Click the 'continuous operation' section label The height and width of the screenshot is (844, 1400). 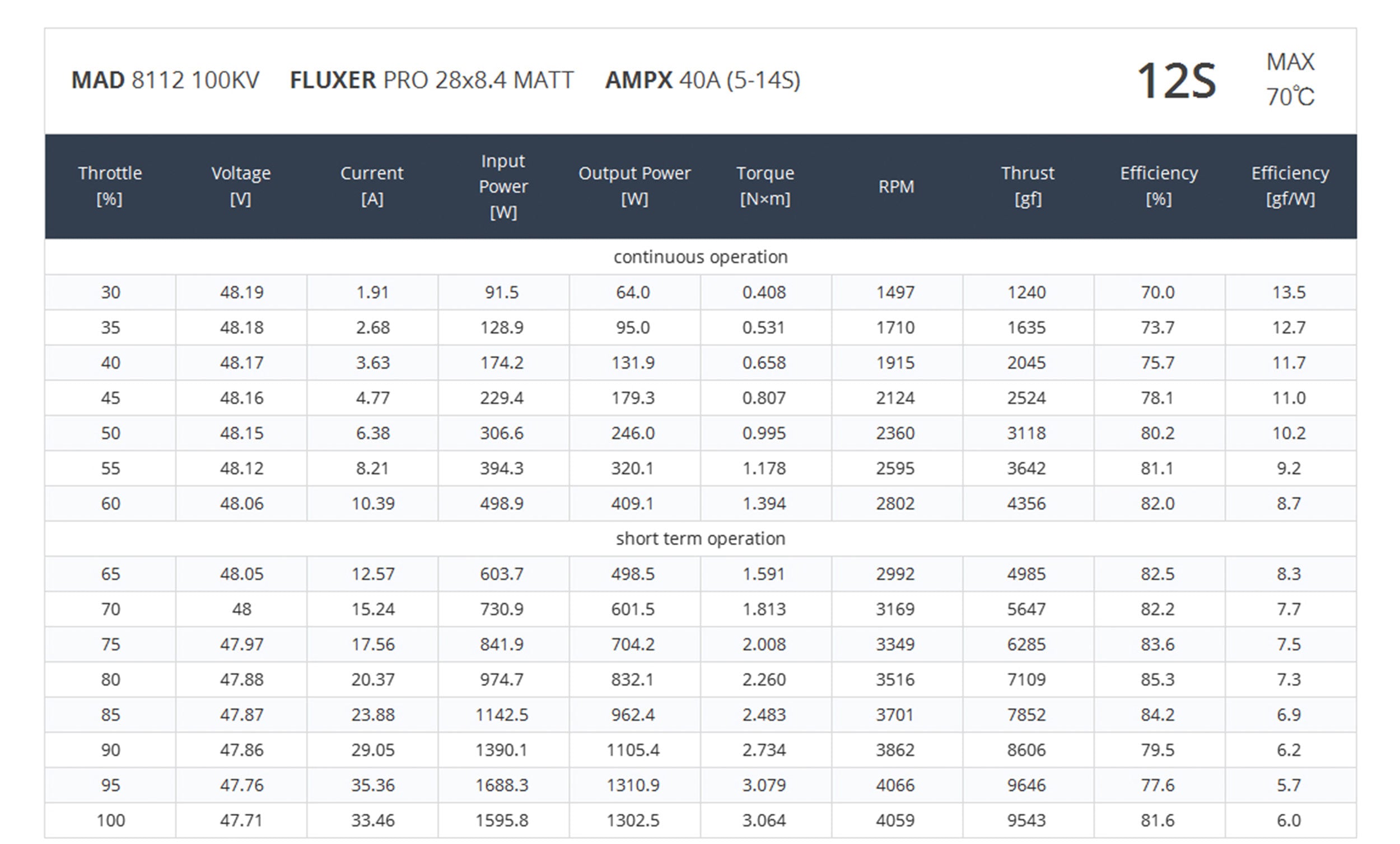[700, 257]
